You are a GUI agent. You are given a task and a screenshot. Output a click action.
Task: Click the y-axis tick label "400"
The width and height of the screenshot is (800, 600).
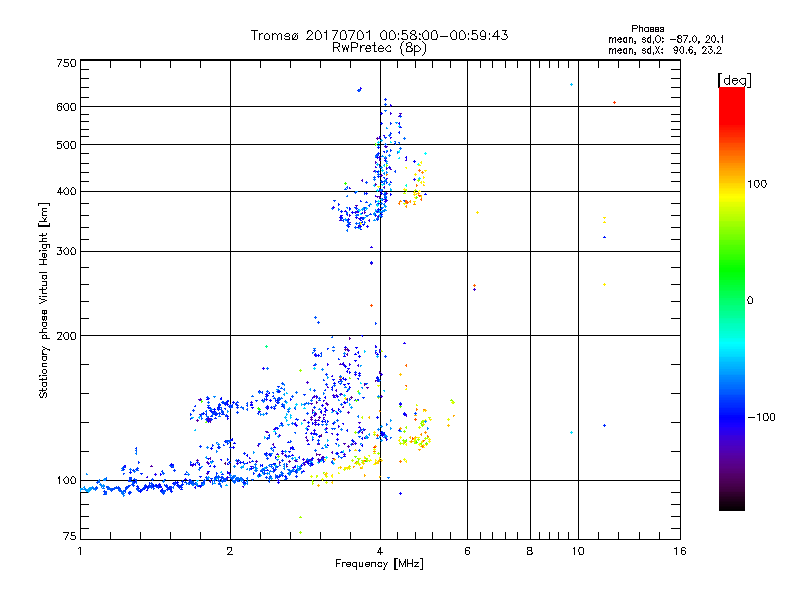tap(66, 191)
